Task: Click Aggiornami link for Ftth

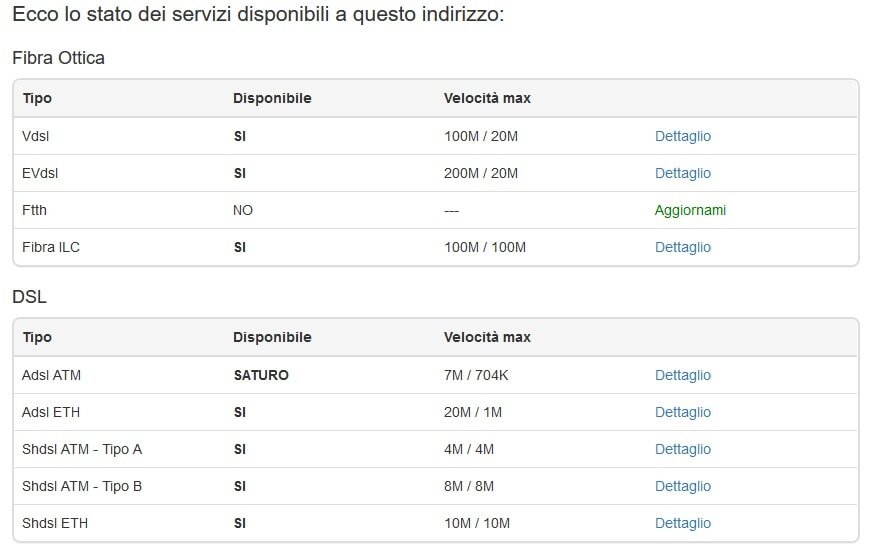Action: click(x=690, y=210)
